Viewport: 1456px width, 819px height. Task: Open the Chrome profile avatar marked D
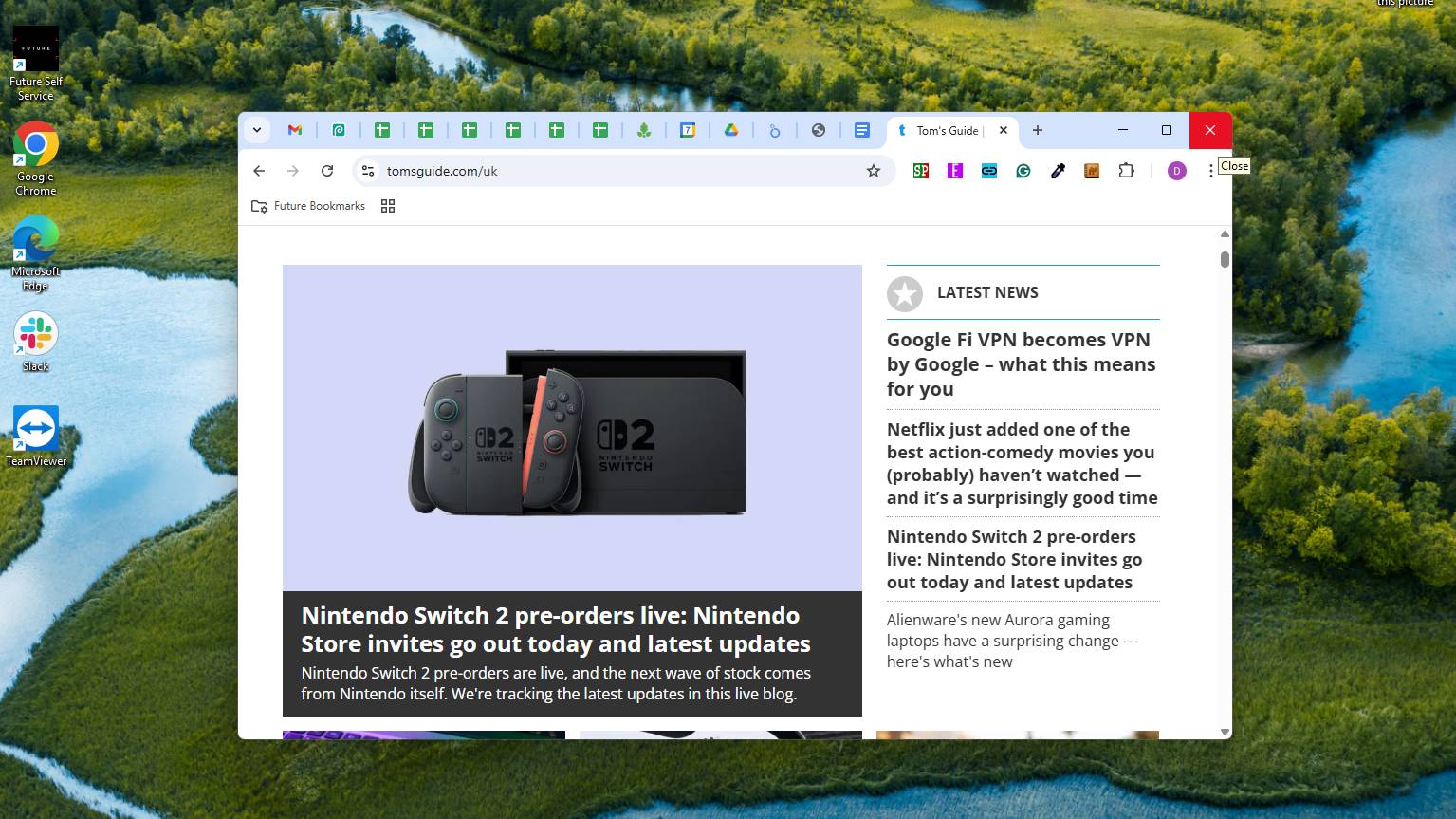click(x=1176, y=171)
